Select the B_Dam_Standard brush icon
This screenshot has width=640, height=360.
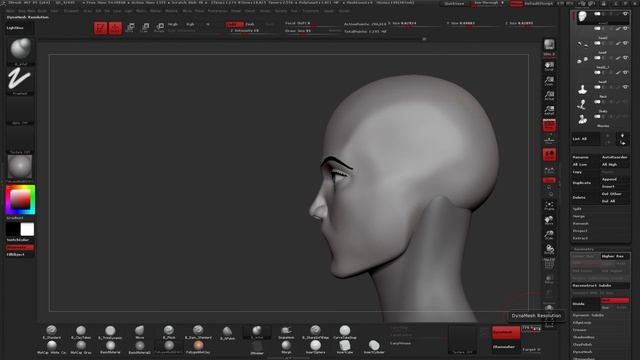tap(198, 331)
